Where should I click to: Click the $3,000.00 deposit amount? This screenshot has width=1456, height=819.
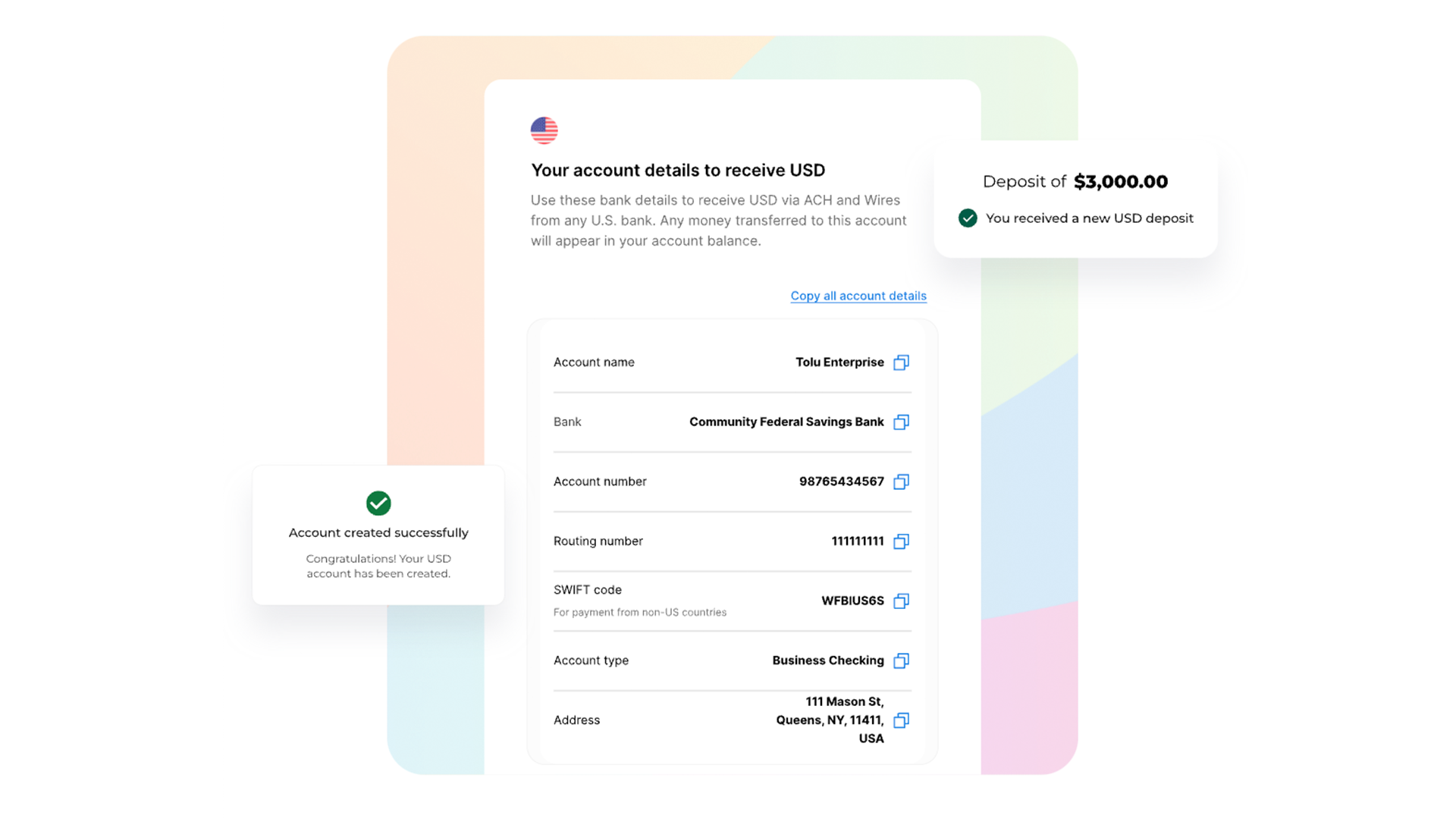(x=1120, y=182)
